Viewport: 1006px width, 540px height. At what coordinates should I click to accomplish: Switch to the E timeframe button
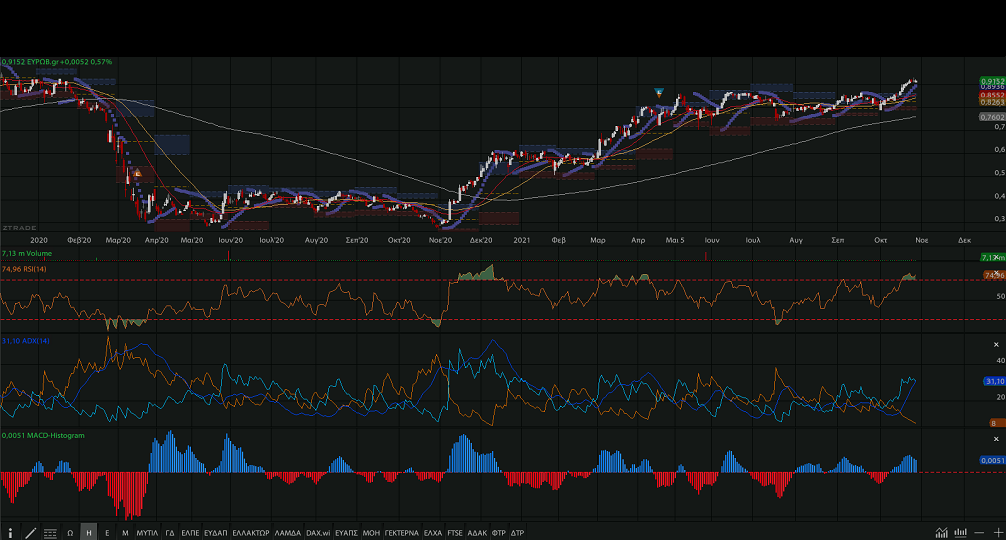tap(107, 533)
